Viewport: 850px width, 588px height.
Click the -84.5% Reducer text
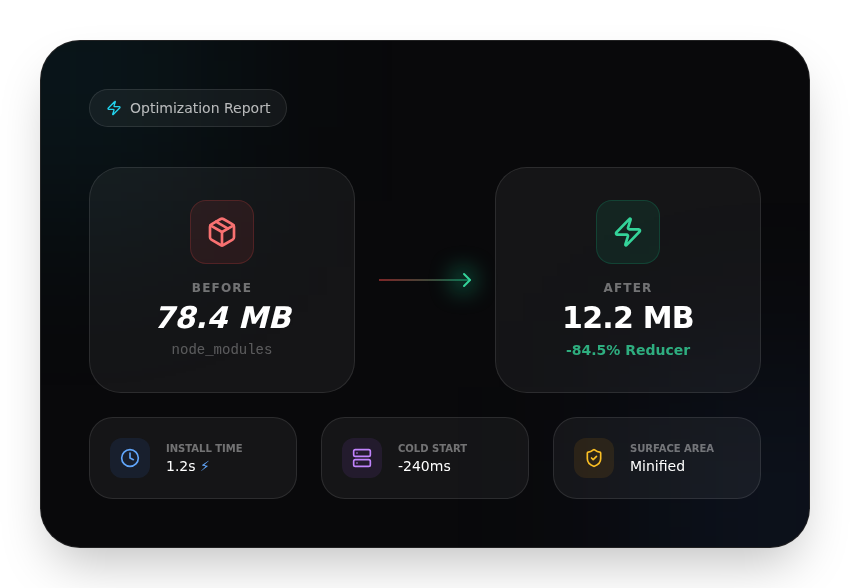point(628,350)
